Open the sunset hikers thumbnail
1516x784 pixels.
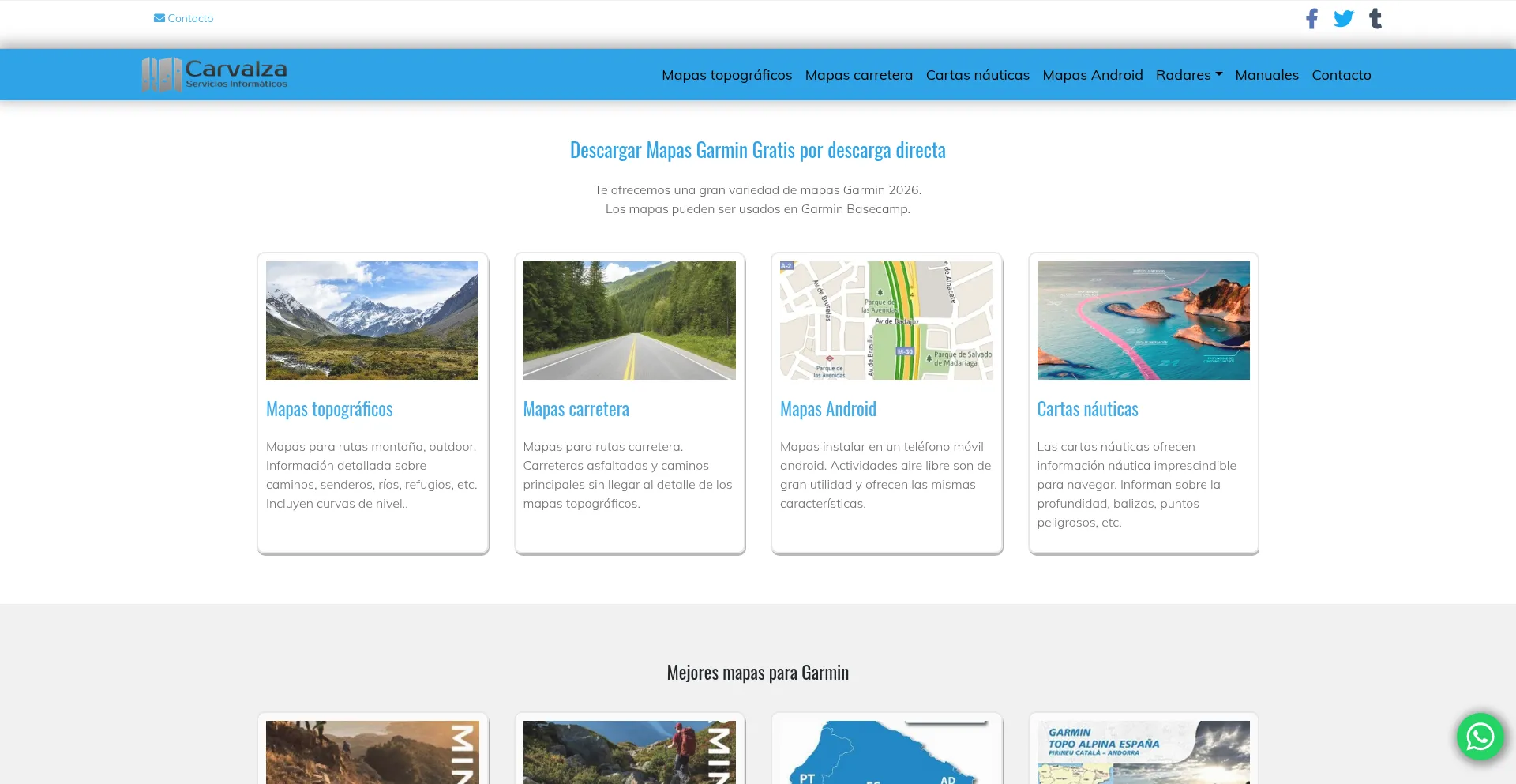click(372, 752)
